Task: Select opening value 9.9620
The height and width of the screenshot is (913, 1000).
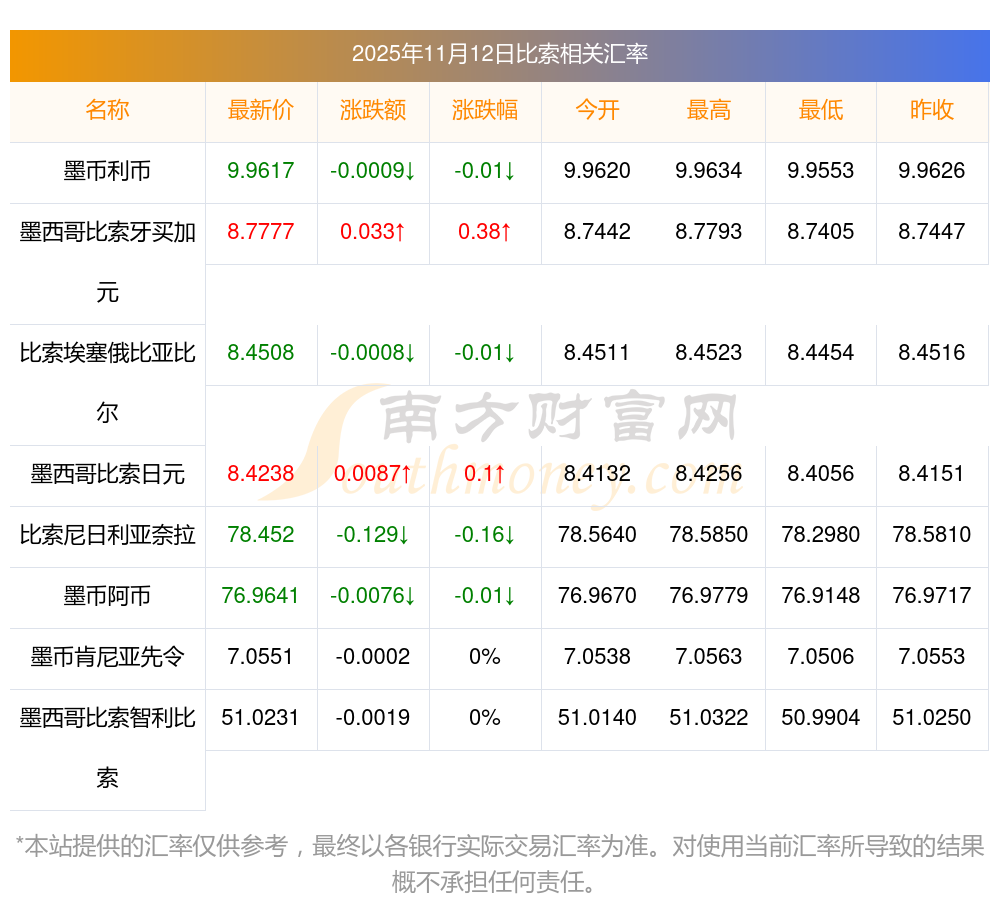Action: tap(597, 170)
